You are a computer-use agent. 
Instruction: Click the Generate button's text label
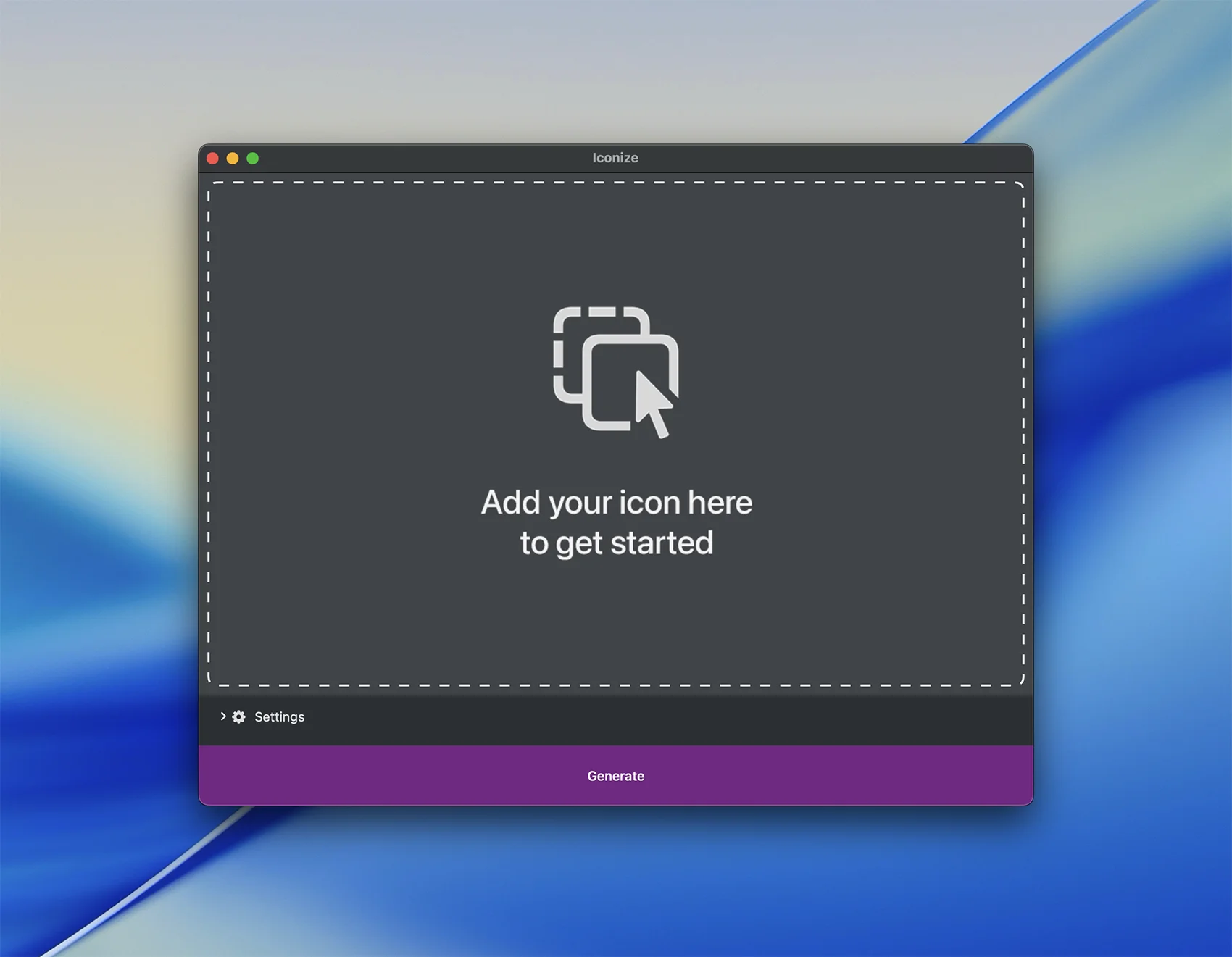pos(615,776)
